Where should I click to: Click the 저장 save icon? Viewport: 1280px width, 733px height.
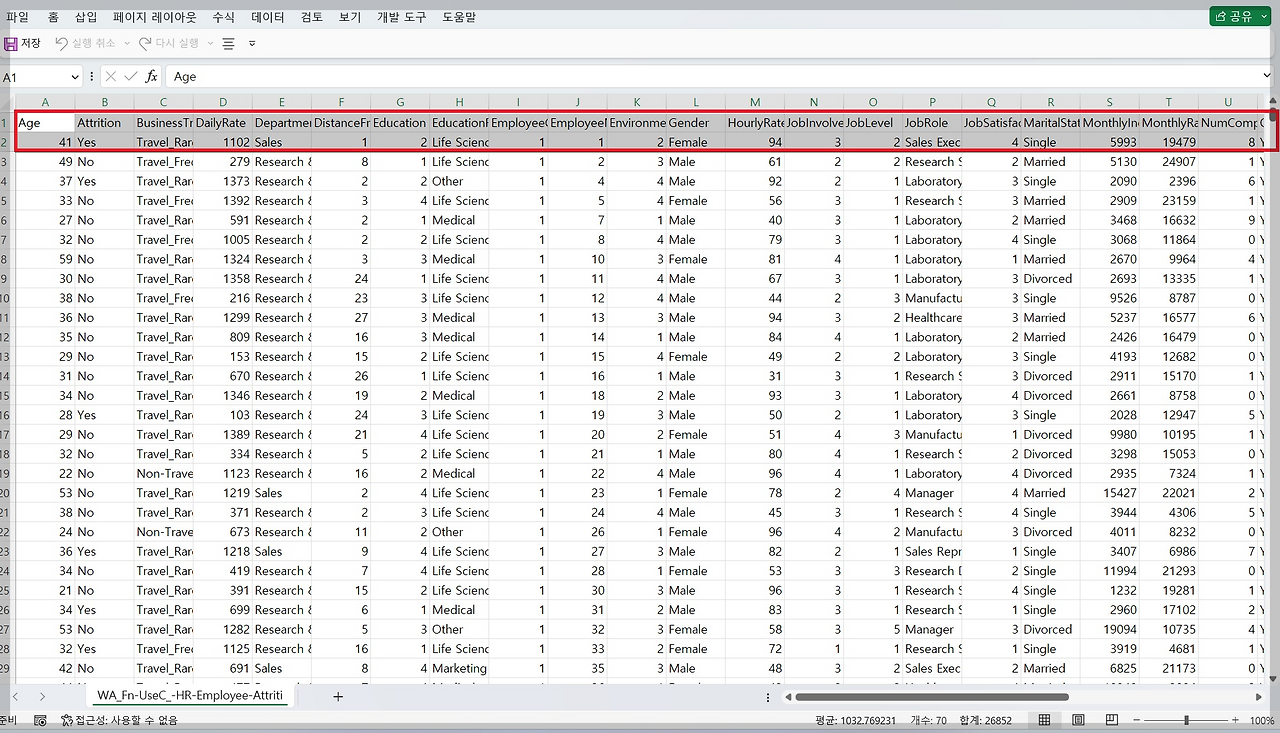[x=11, y=44]
